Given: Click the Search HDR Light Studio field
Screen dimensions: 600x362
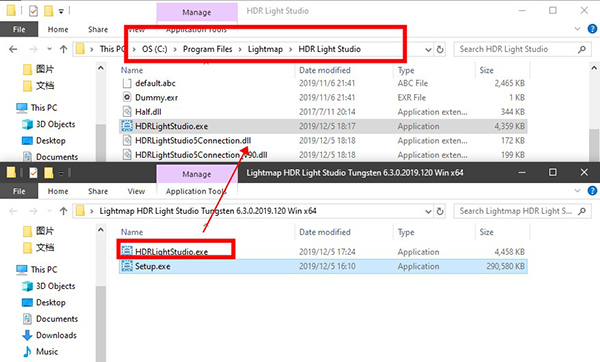Looking at the screenshot, I should click(522, 49).
